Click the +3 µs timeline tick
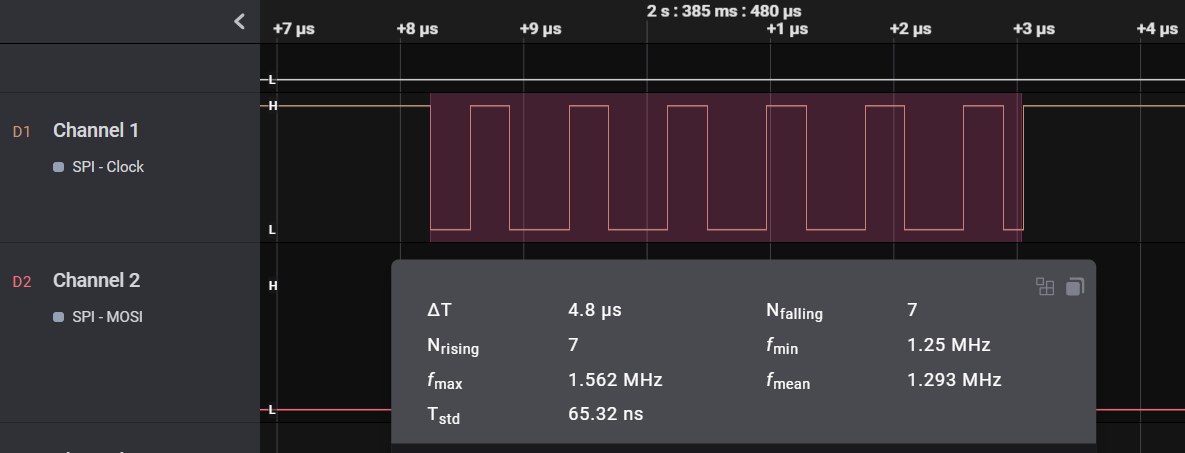The height and width of the screenshot is (453, 1185). click(x=1034, y=29)
